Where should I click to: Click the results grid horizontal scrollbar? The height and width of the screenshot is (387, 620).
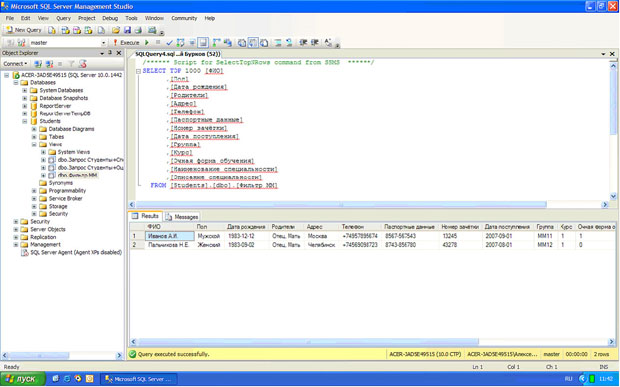point(308,342)
